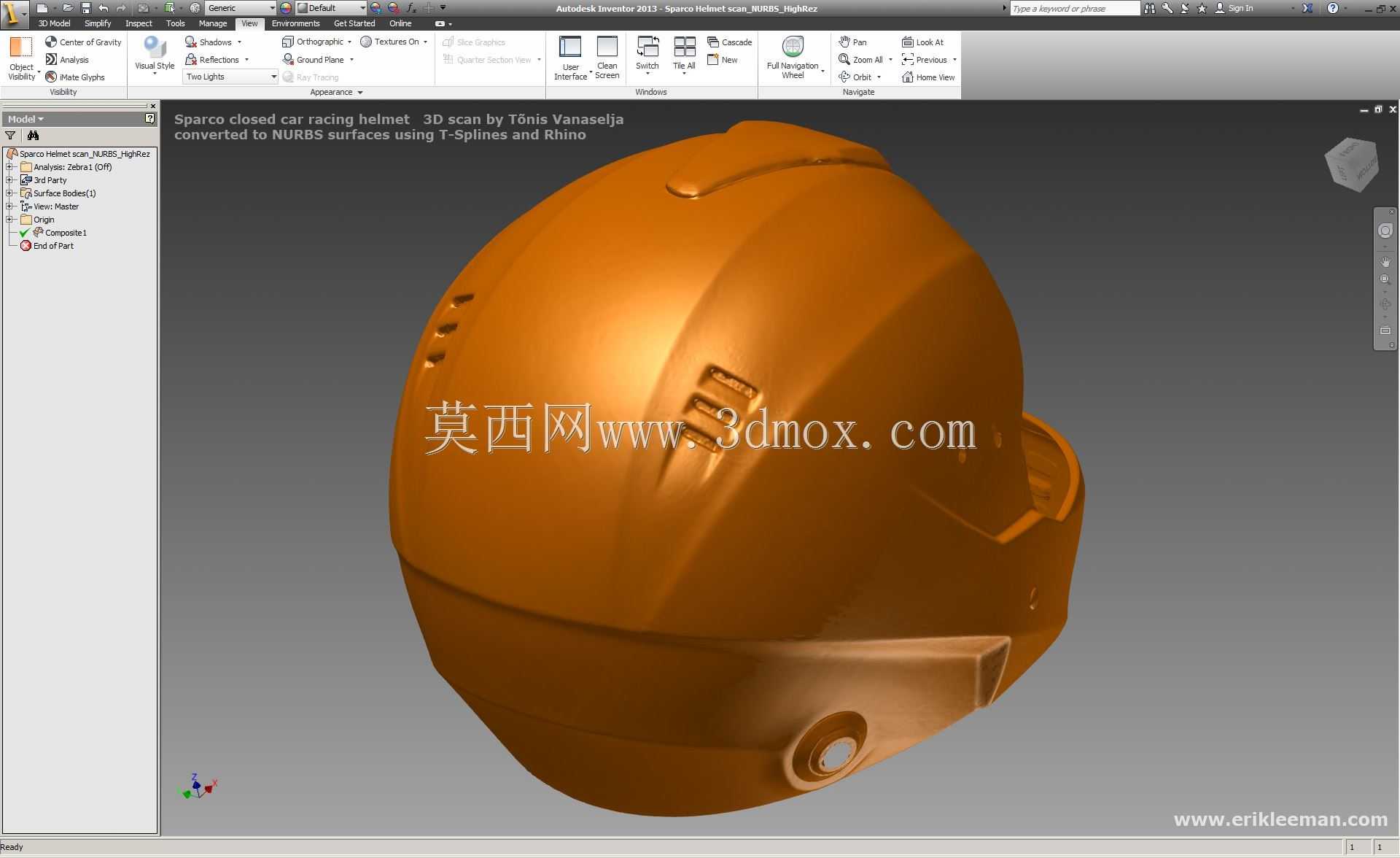Click the fx Parameters icon
This screenshot has width=1400, height=858.
(411, 8)
